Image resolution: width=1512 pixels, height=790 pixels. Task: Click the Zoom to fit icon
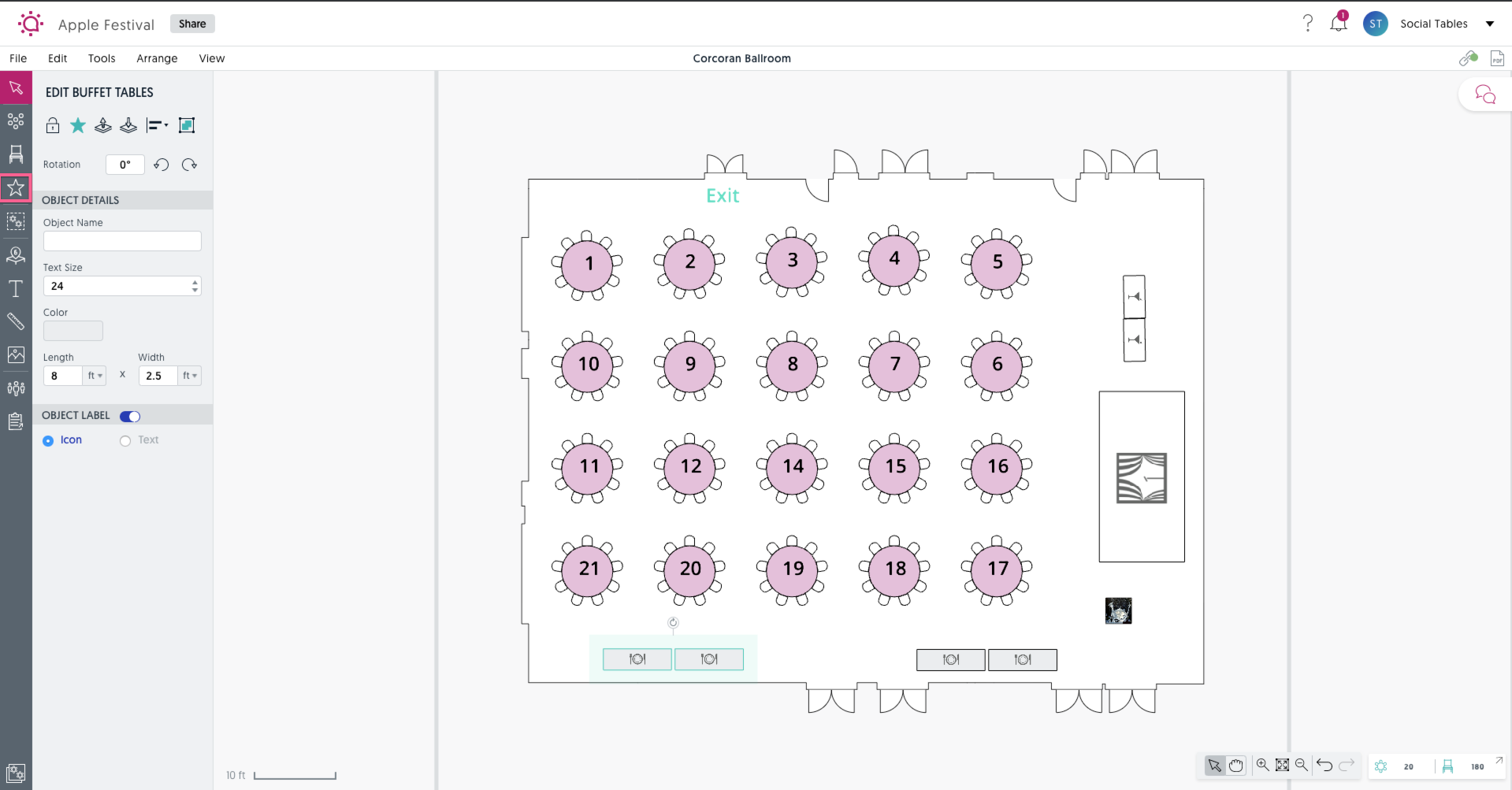1283,765
